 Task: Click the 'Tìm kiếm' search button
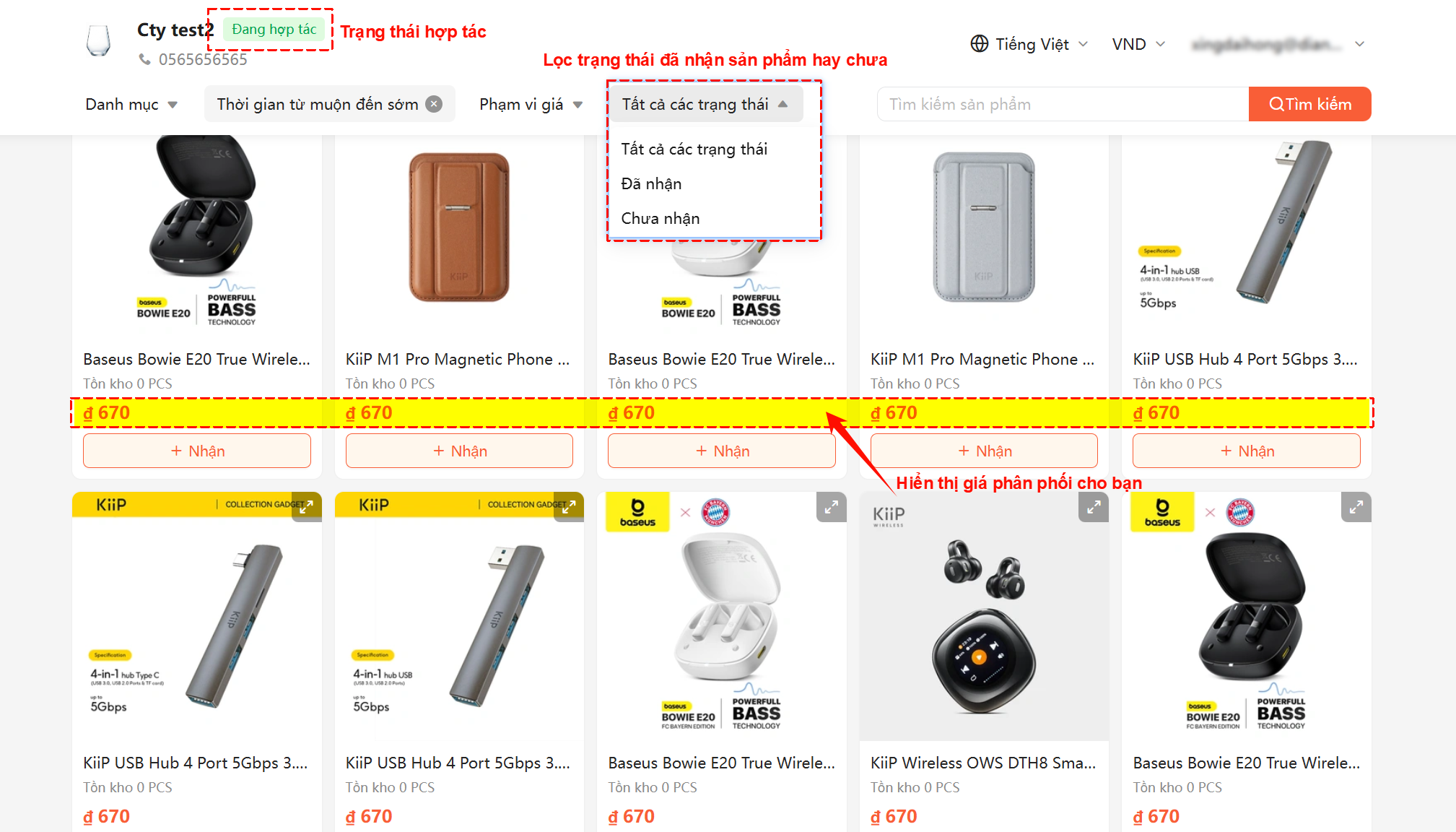1309,104
